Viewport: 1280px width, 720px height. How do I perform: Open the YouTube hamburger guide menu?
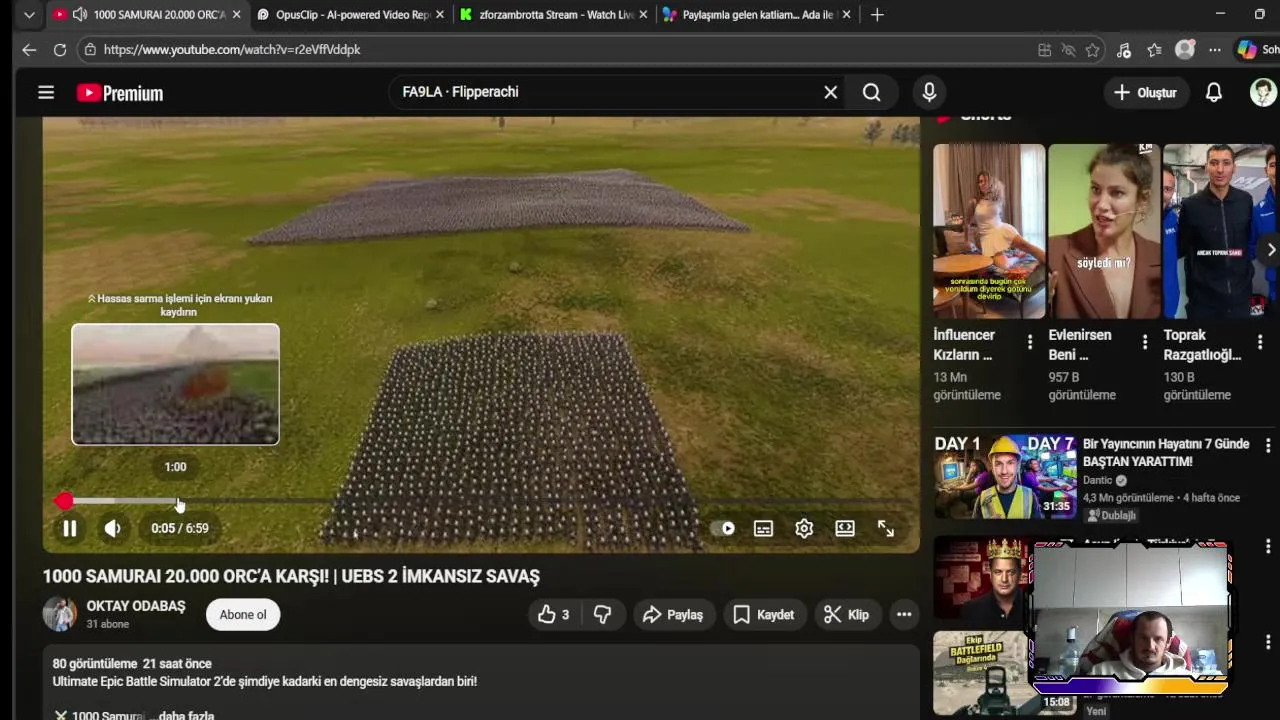click(x=46, y=93)
